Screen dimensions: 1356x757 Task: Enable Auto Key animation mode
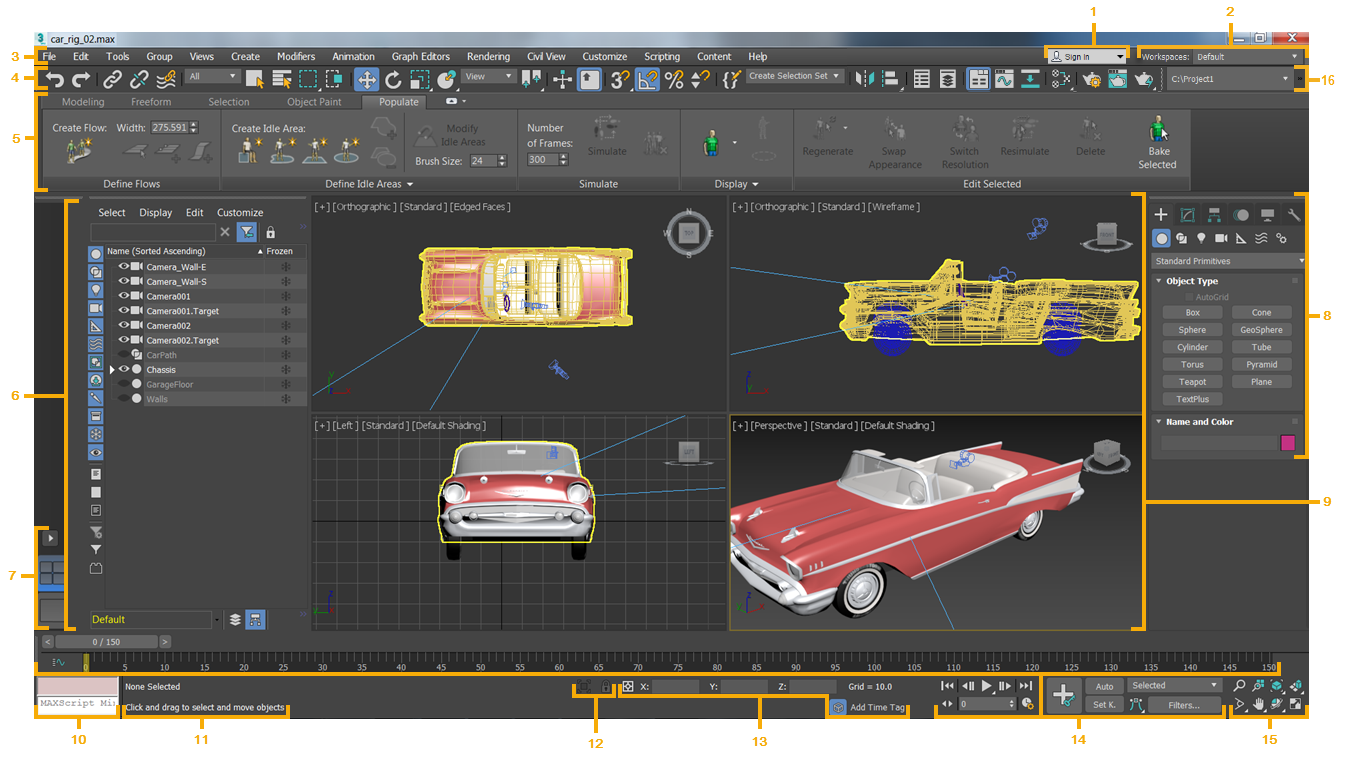tap(1104, 686)
